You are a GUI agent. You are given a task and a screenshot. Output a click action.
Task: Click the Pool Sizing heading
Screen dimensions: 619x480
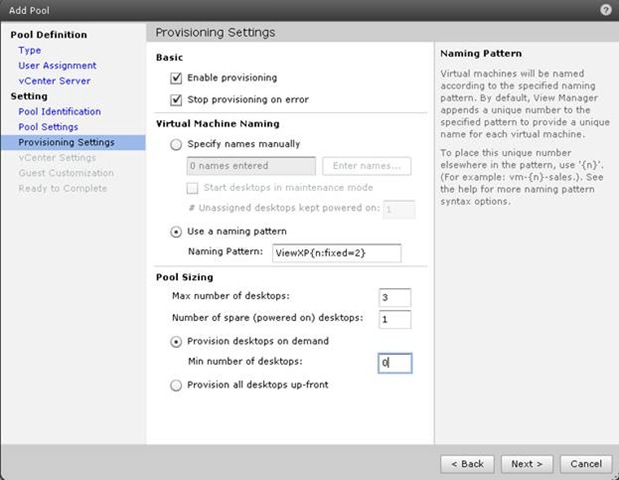tap(185, 278)
